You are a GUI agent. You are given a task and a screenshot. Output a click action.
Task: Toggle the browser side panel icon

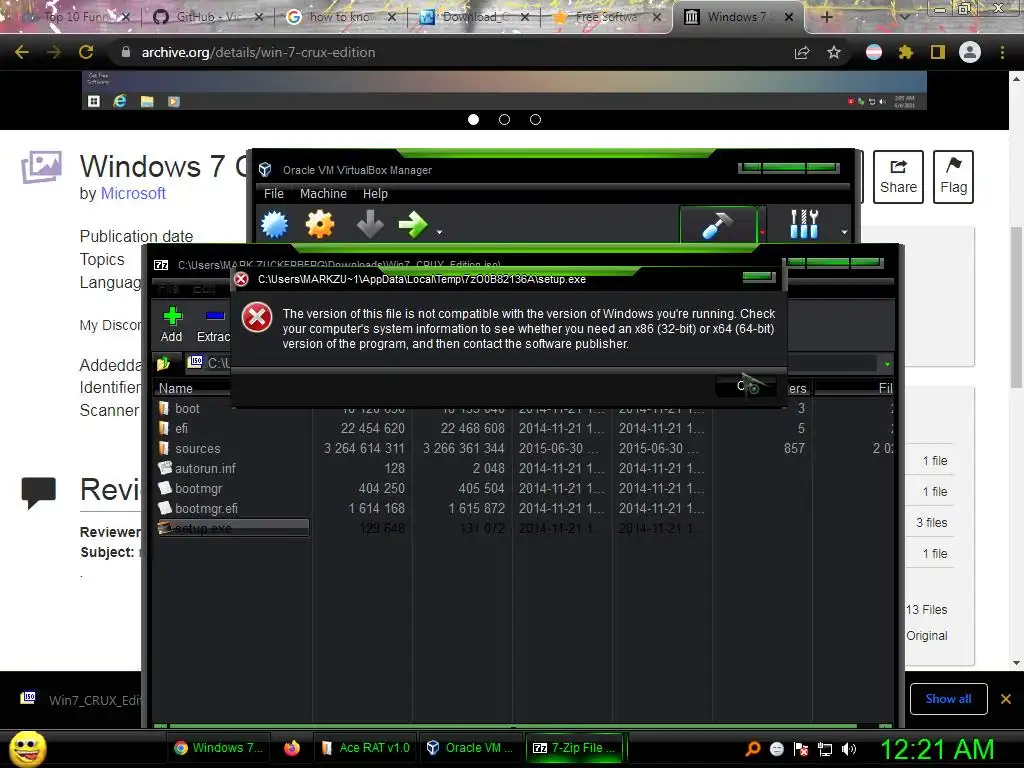pyautogui.click(x=938, y=52)
